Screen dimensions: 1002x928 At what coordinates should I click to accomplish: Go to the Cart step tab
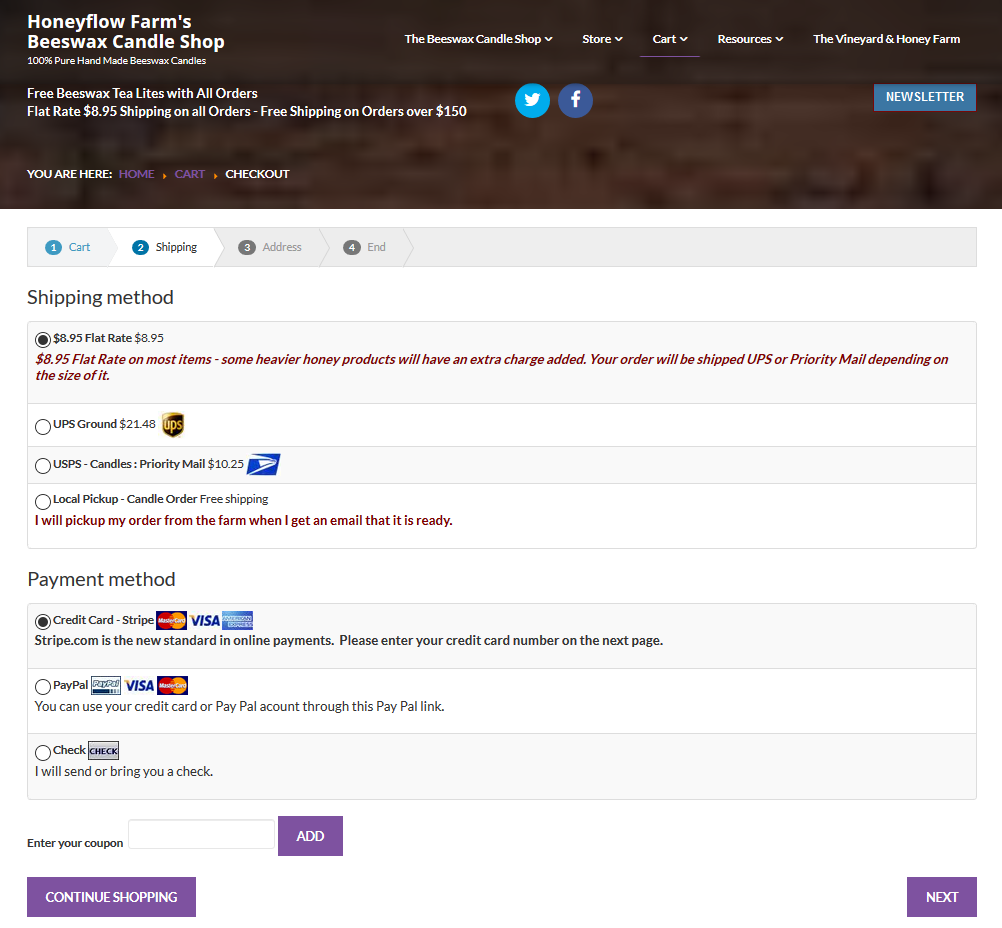[68, 247]
